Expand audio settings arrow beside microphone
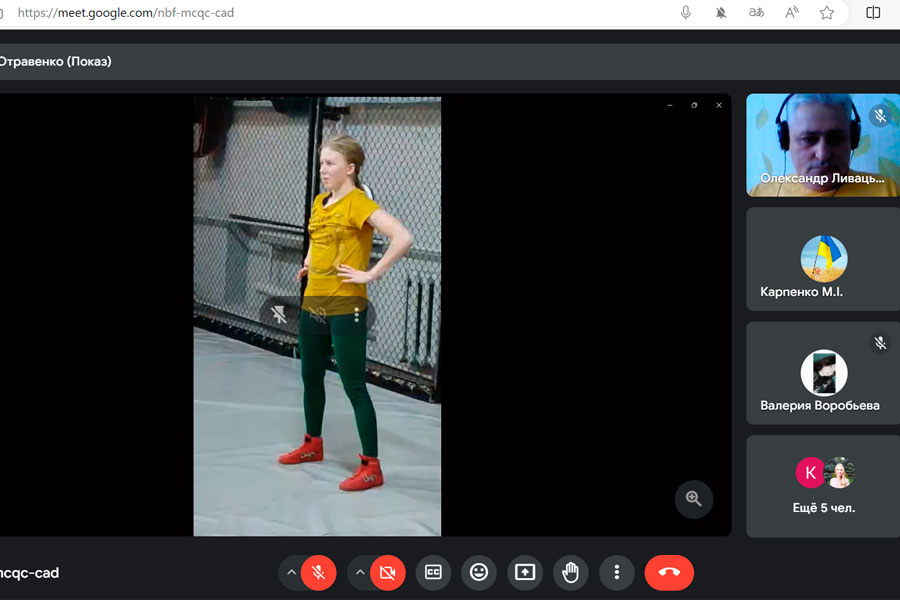This screenshot has width=900, height=600. [x=291, y=573]
